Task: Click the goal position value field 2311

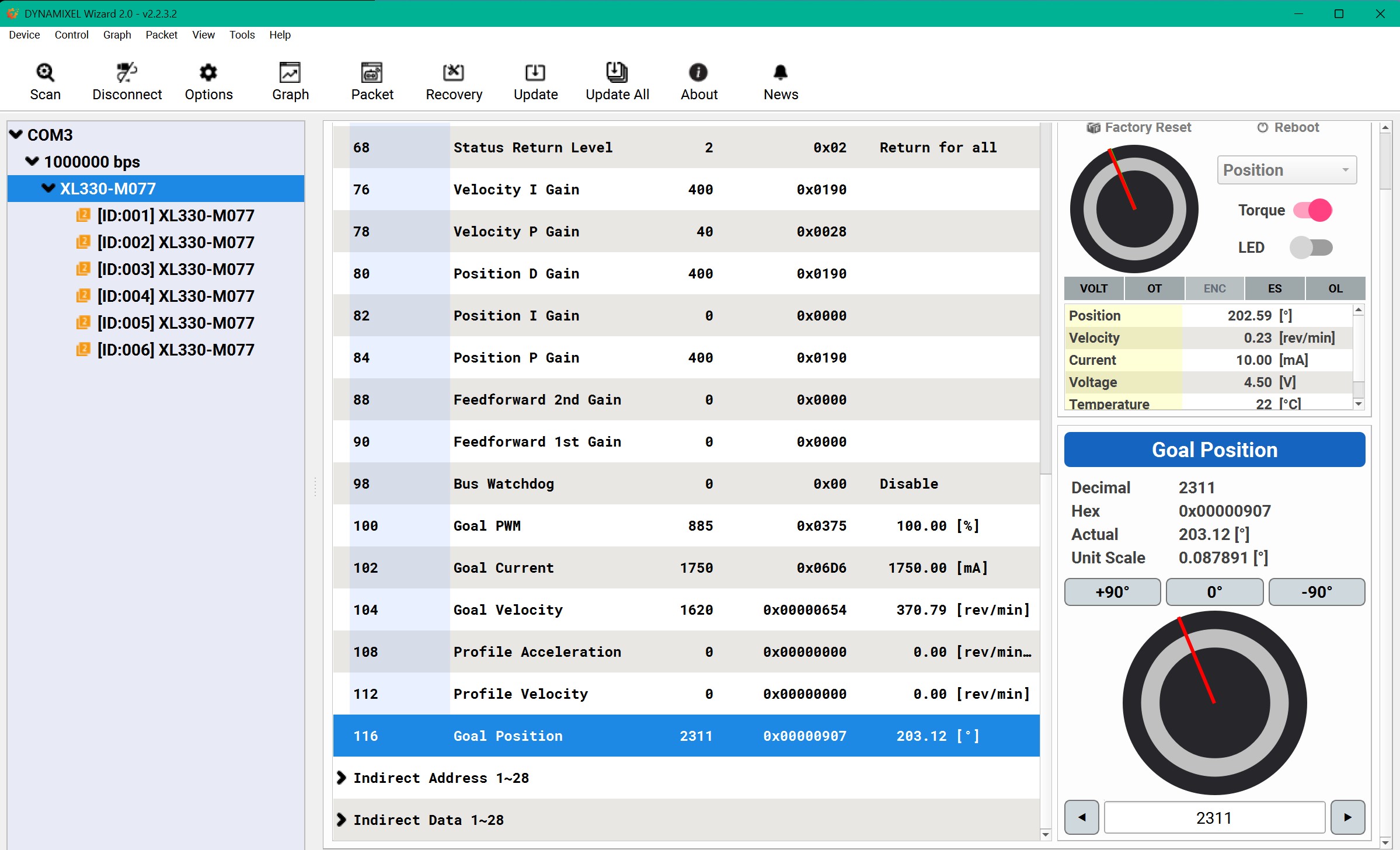Action: coord(1214,817)
